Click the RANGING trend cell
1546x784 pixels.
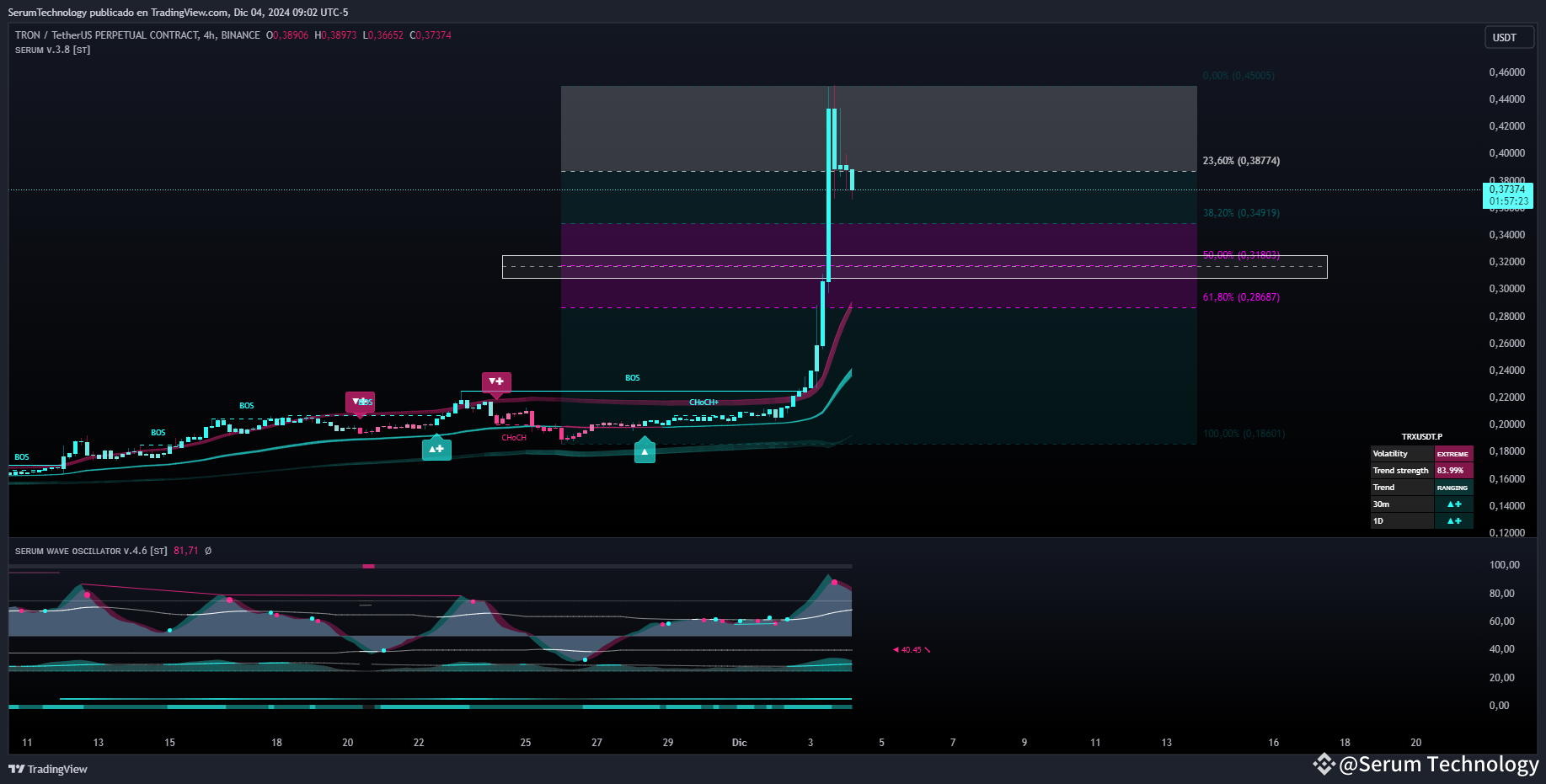[x=1454, y=488]
